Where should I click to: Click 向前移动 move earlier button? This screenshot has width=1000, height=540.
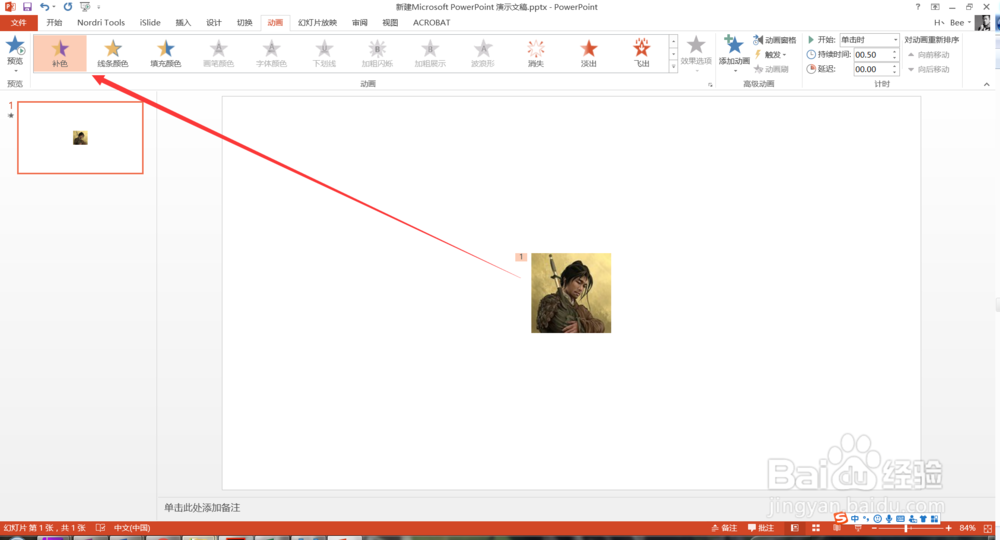coord(929,55)
